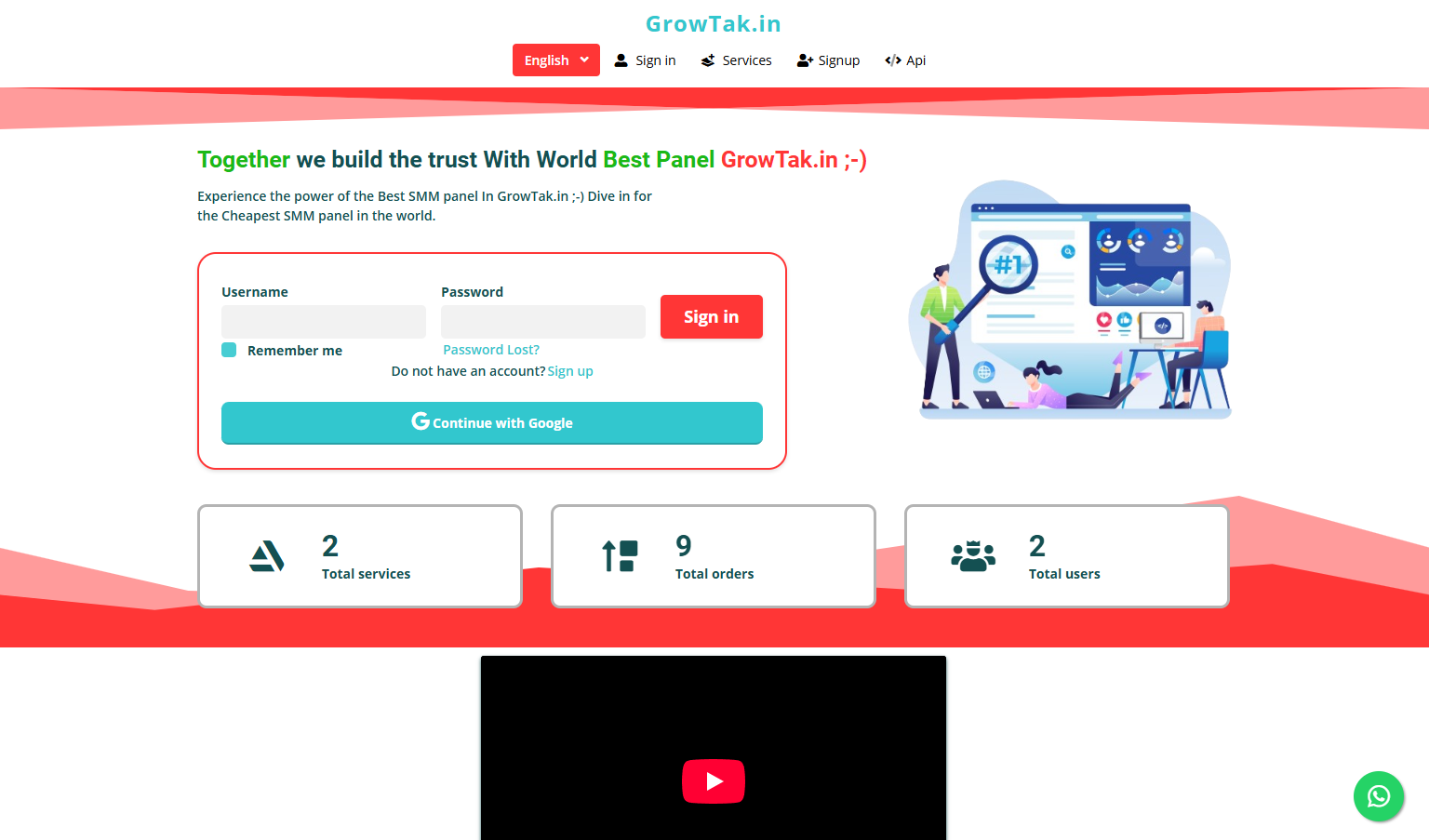Click the WhatsApp chat floating icon

1378,796
